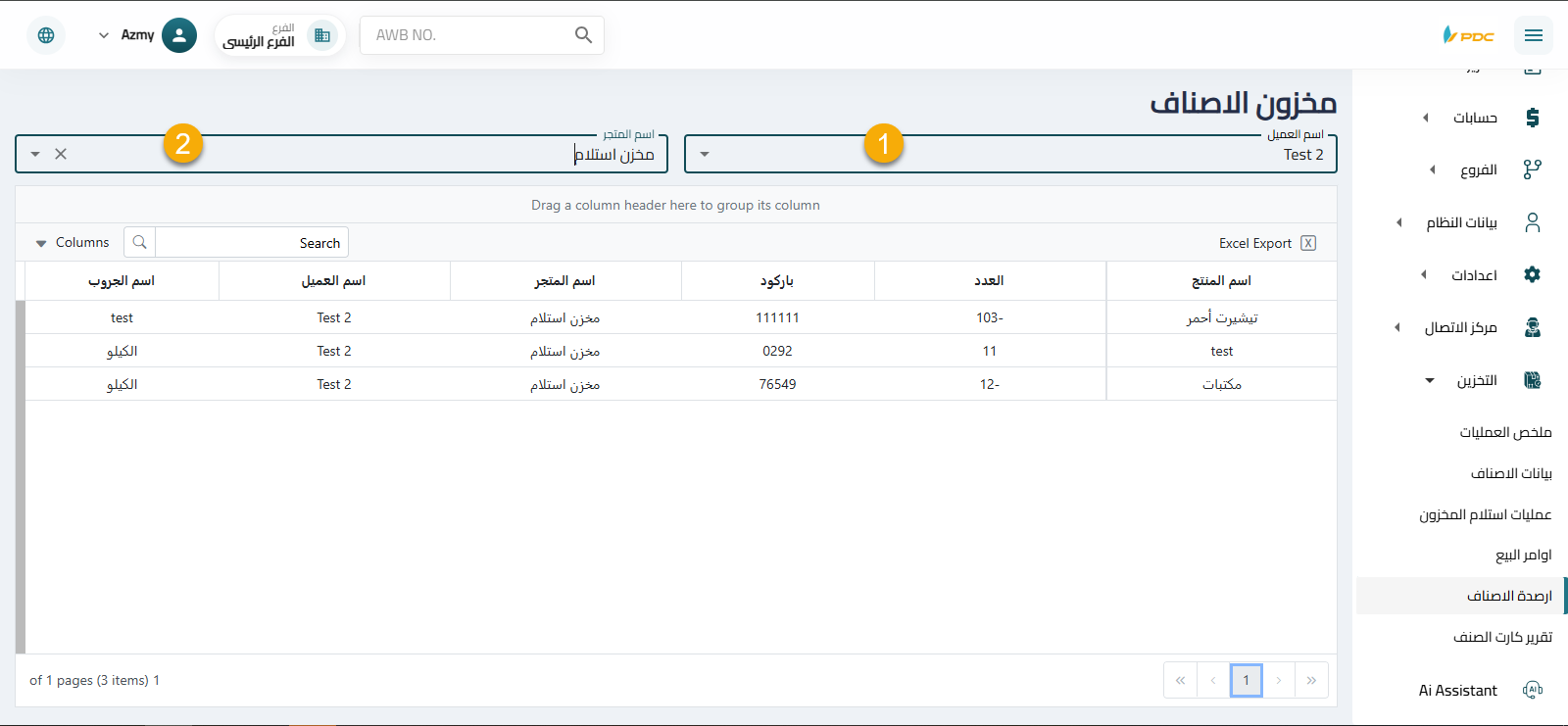Click the branch building icon
The image size is (1568, 726).
pyautogui.click(x=321, y=35)
